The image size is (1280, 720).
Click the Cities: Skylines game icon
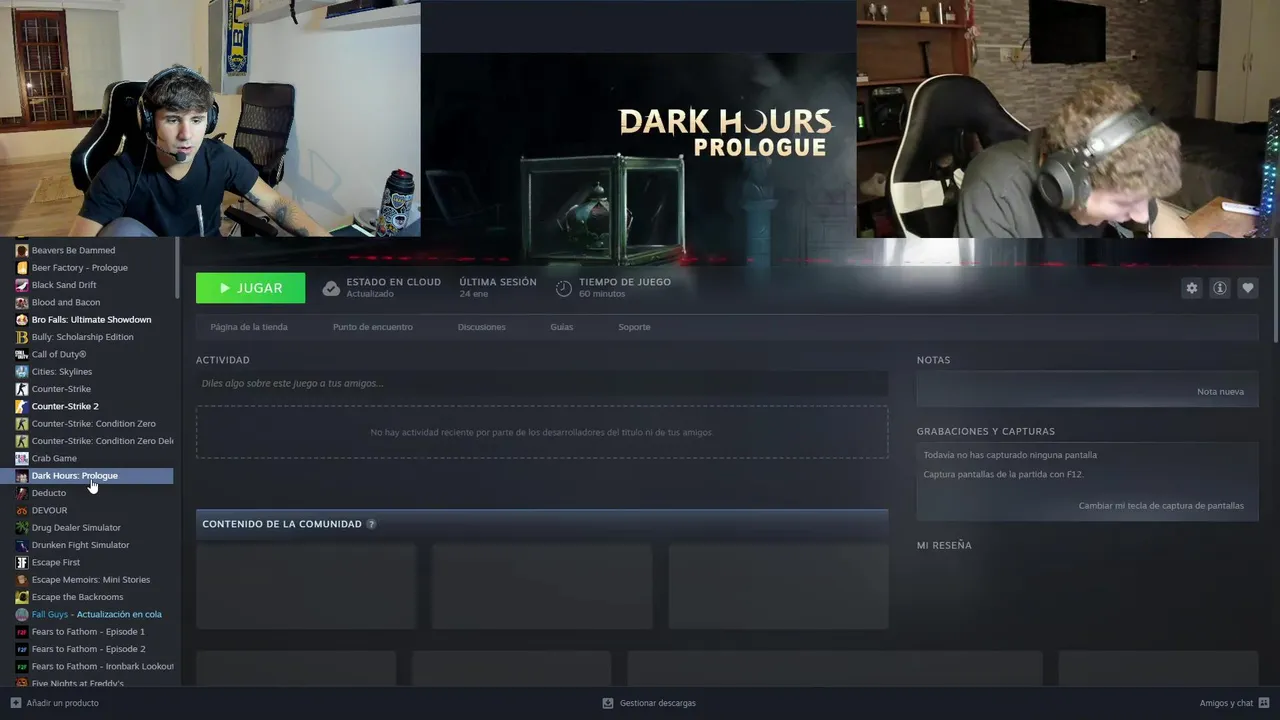(22, 372)
